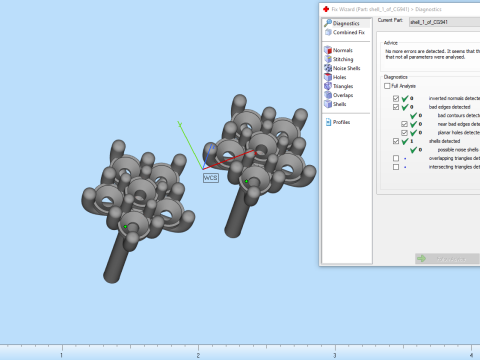Uncheck inverted normals detection checkbox
The width and height of the screenshot is (480, 360).
[x=396, y=98]
